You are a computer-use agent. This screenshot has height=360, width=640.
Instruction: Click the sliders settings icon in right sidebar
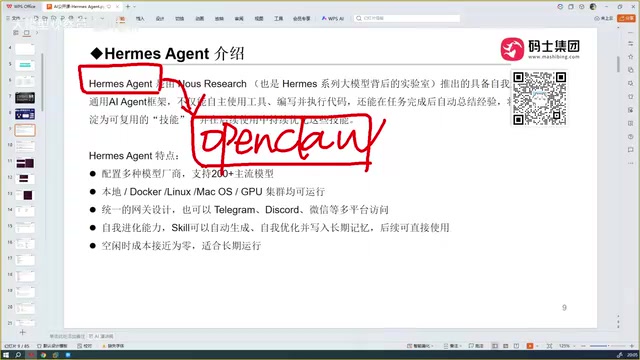631,43
